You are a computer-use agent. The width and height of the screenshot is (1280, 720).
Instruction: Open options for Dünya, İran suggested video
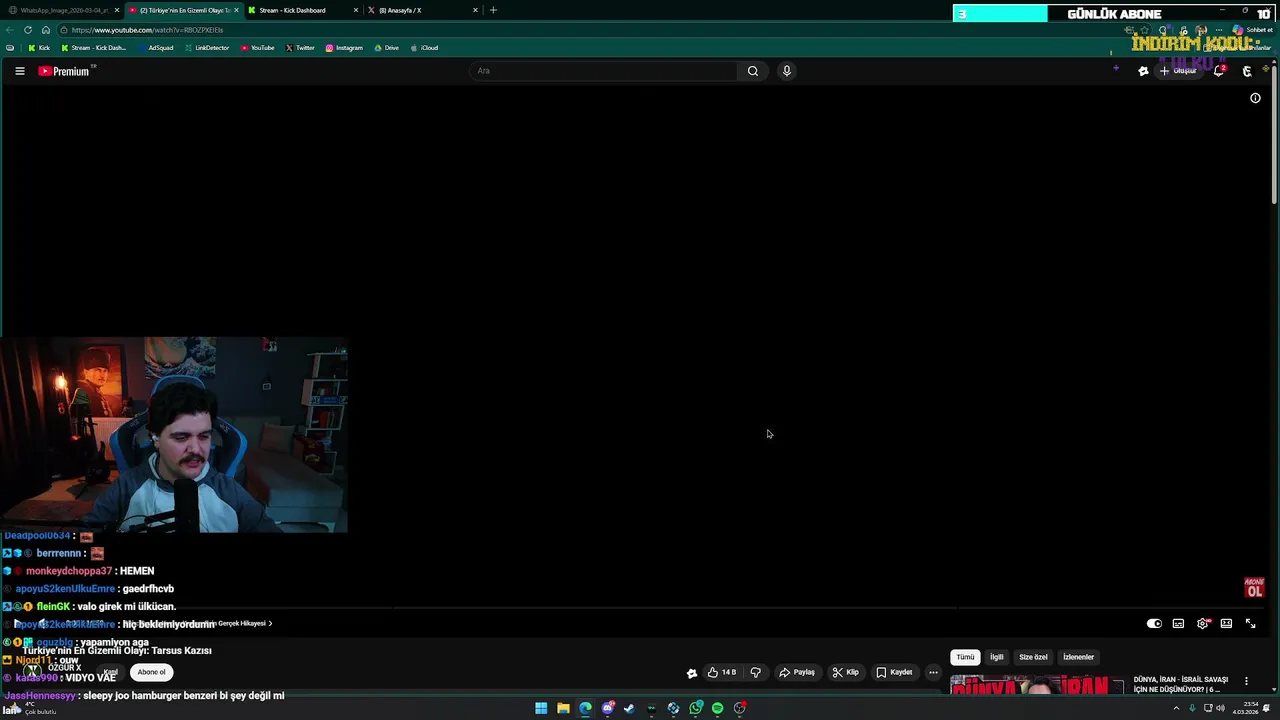point(1246,681)
